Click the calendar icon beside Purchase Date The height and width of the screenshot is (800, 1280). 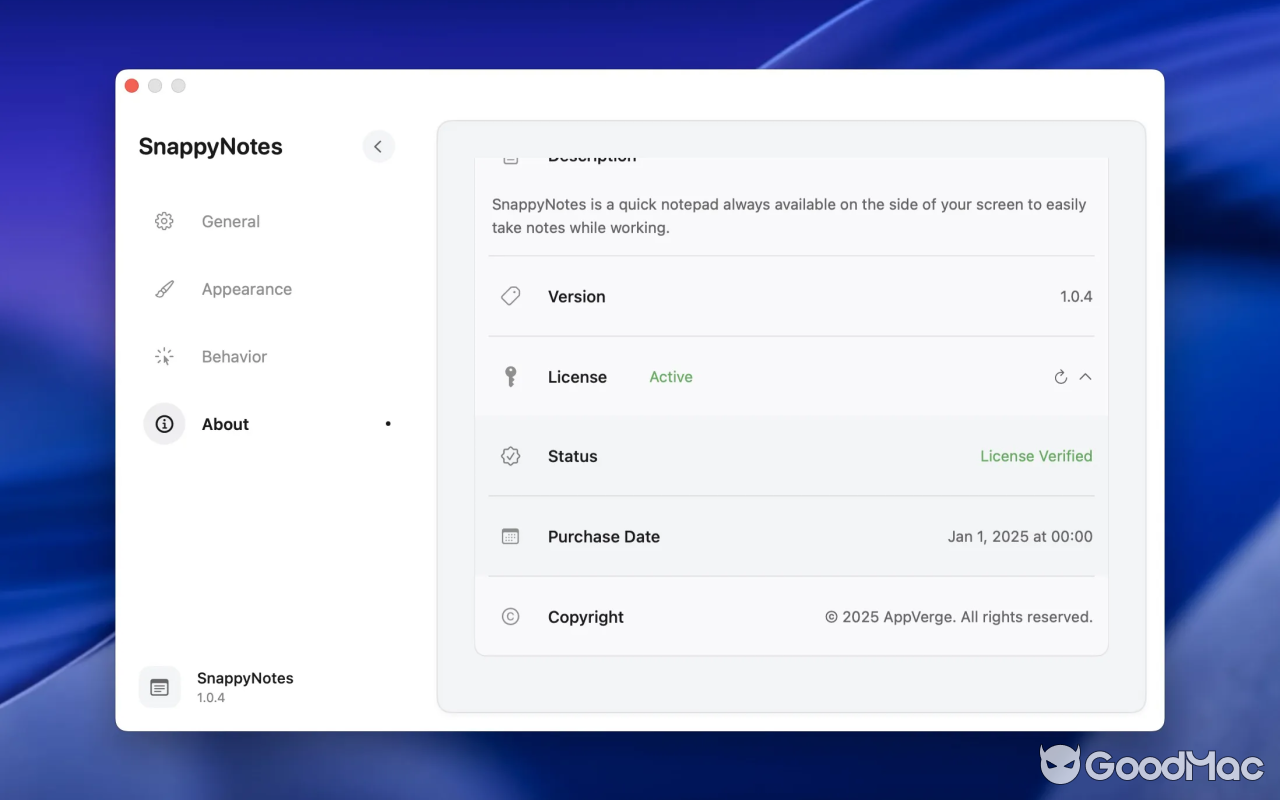[511, 536]
